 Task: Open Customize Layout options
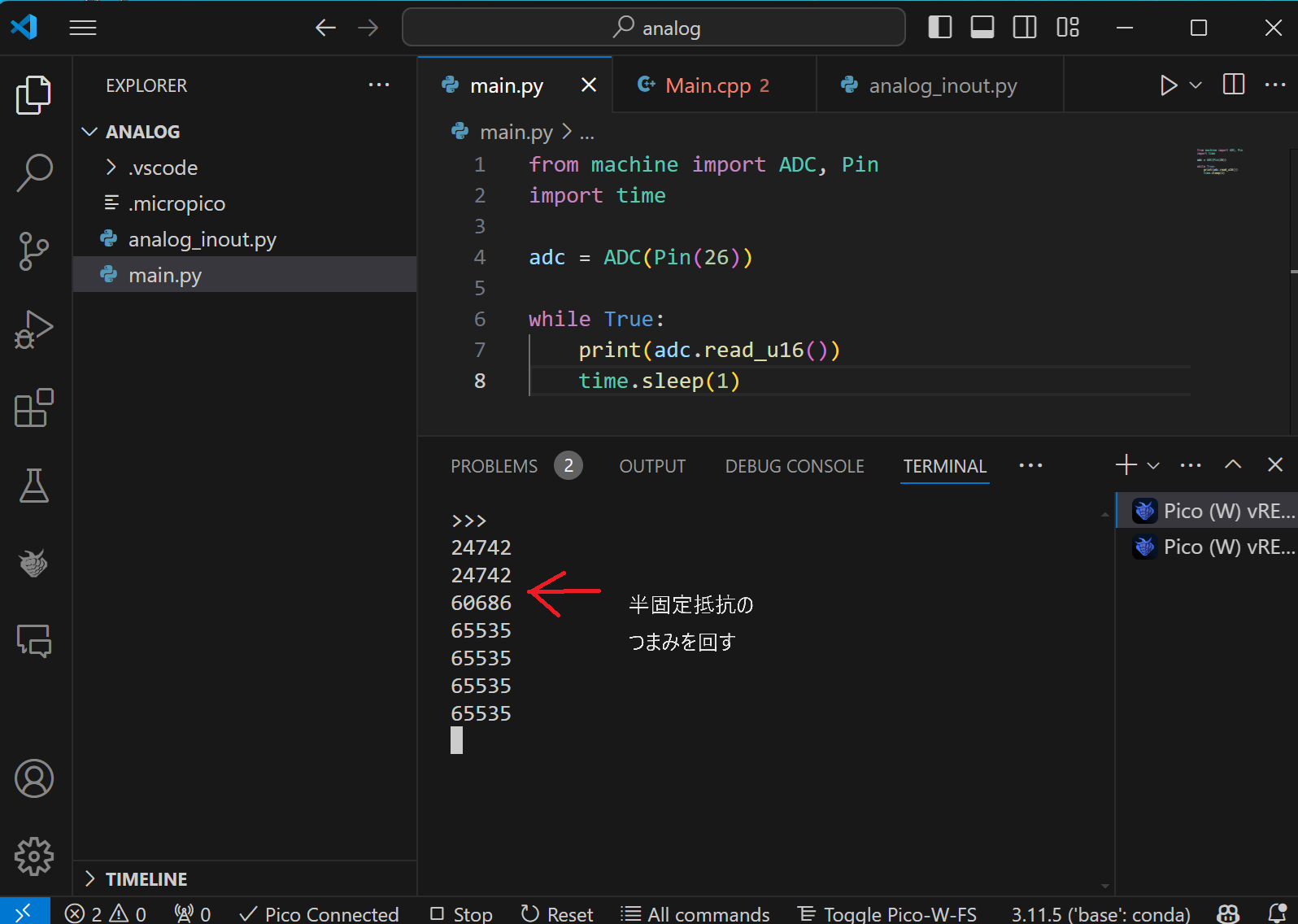tap(1068, 28)
